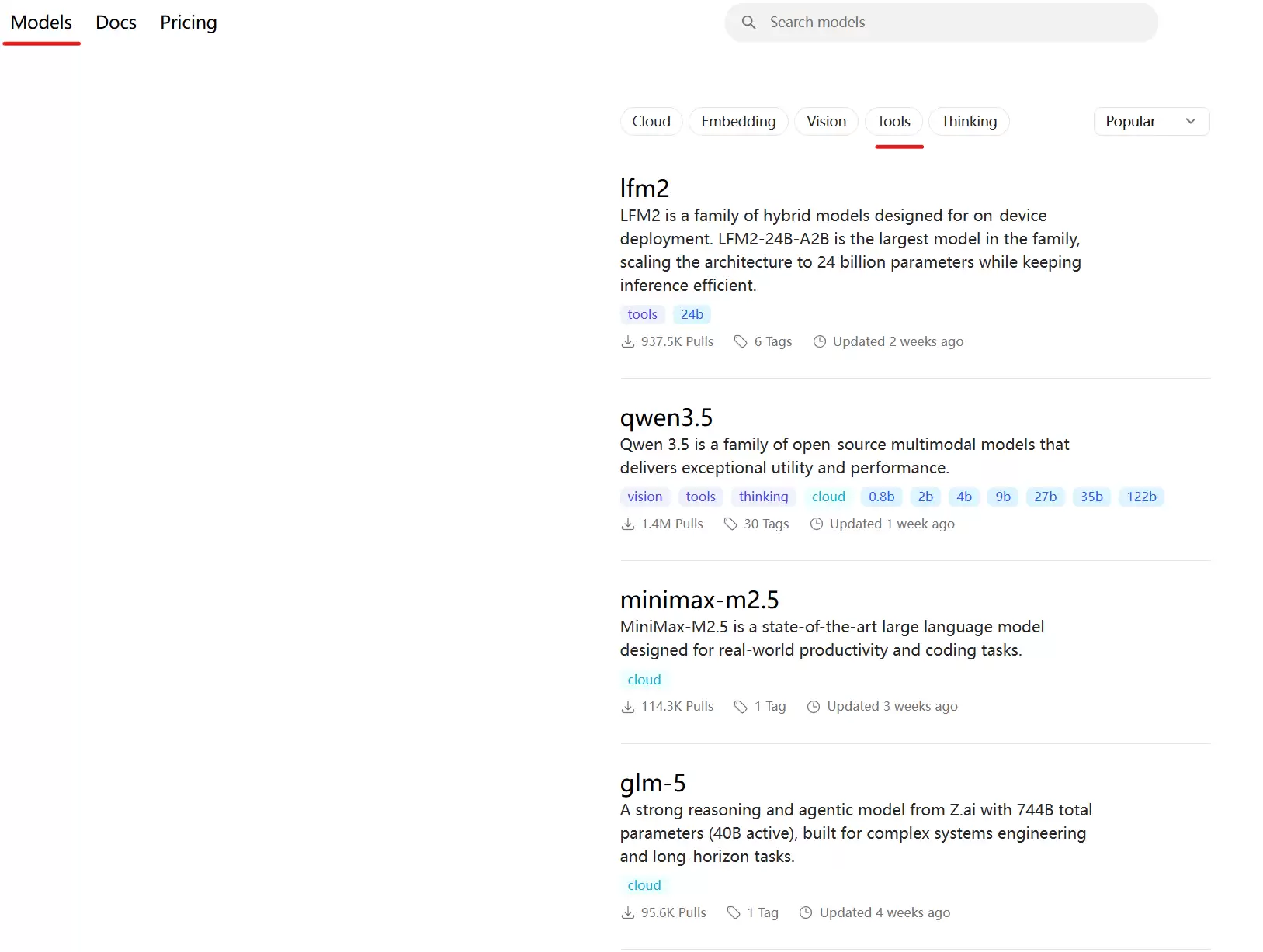1263x952 pixels.
Task: Click the download icon beside 95.6K Pulls
Action: tap(628, 913)
